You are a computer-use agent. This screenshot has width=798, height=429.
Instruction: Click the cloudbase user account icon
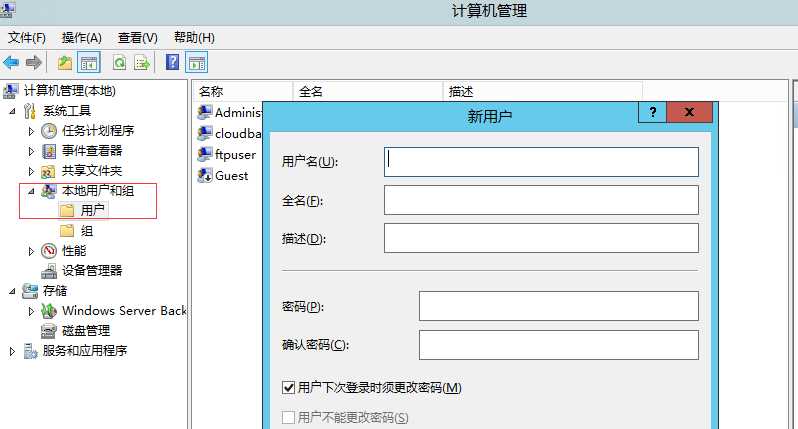[x=205, y=133]
